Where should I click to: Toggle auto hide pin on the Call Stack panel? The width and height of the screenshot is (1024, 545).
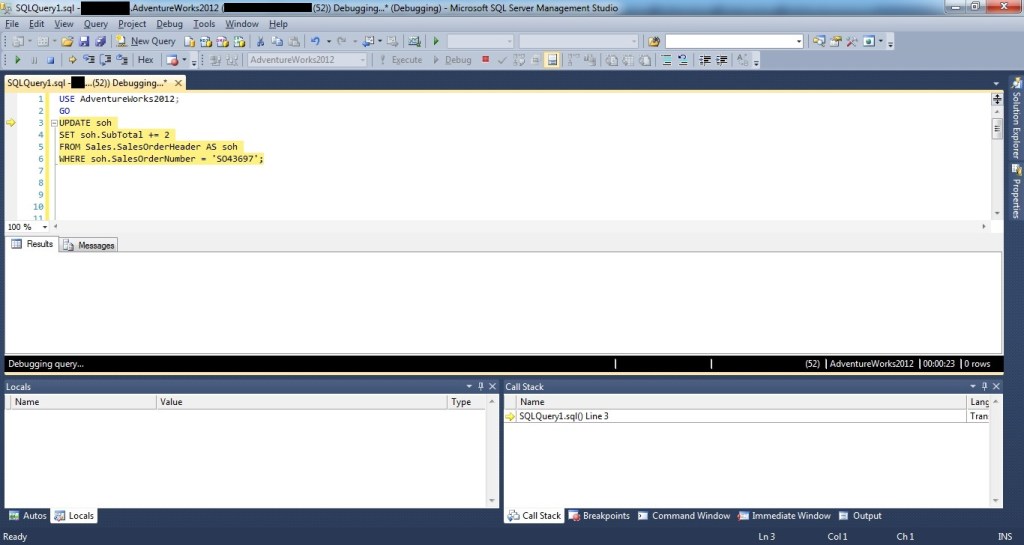984,386
